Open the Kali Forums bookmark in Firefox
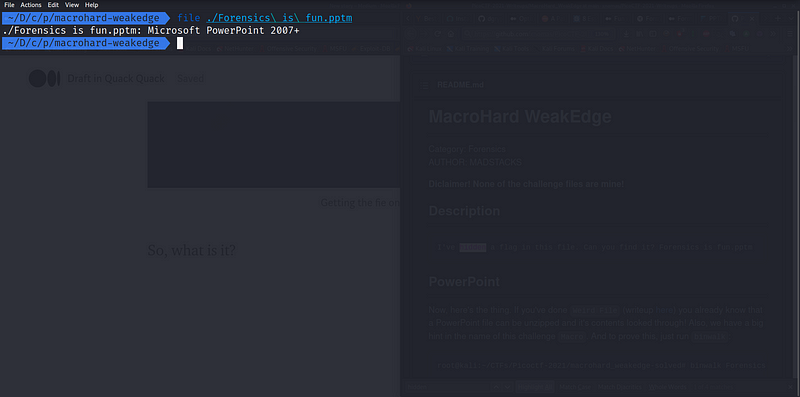 tap(555, 49)
